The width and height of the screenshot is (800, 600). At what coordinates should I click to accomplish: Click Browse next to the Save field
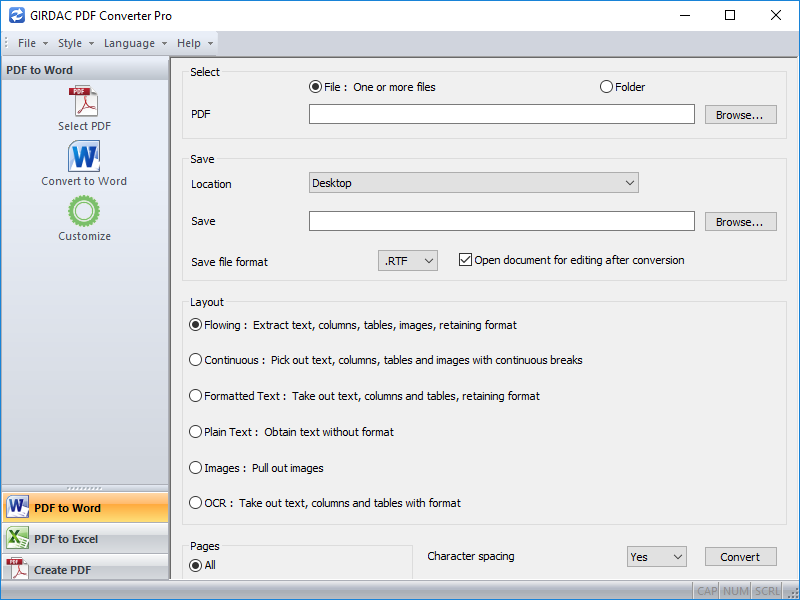pyautogui.click(x=740, y=221)
